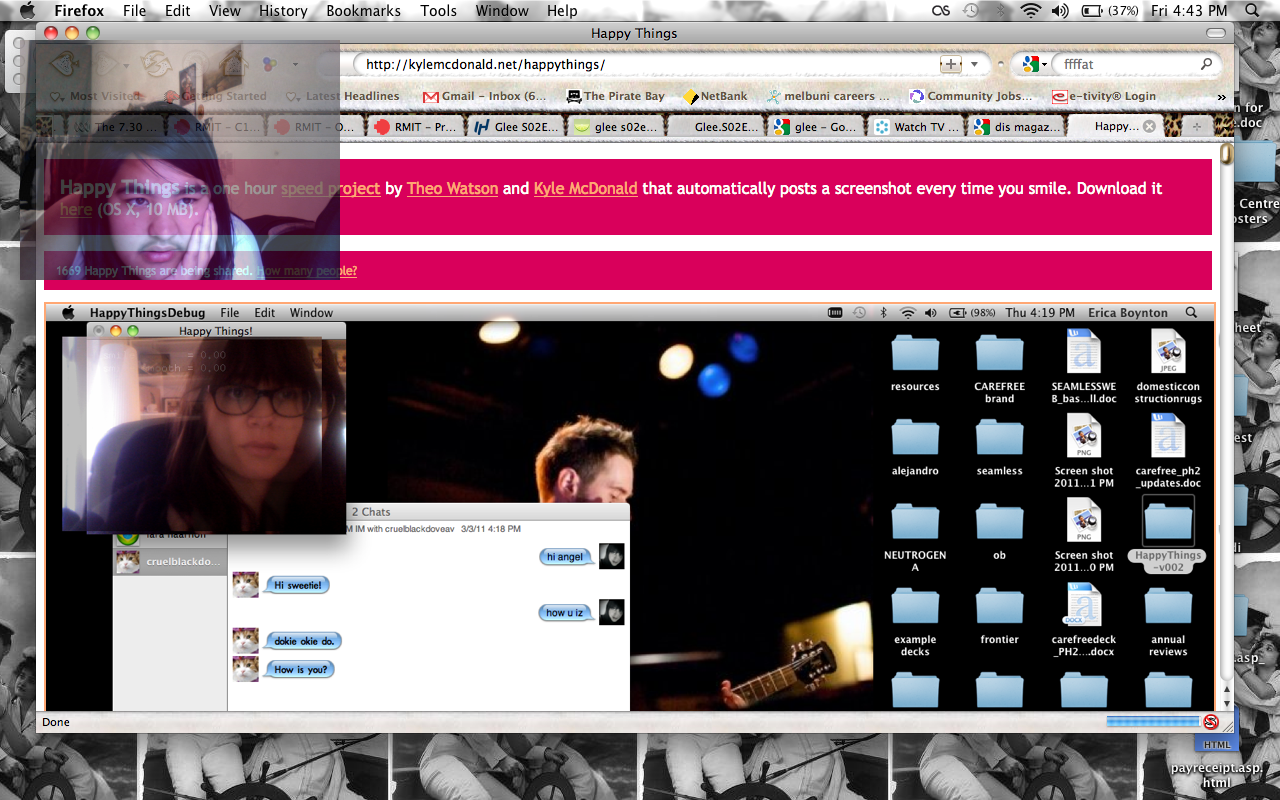Select payreceipt.asp.html file on the desktop
The height and width of the screenshot is (800, 1280).
[1216, 775]
